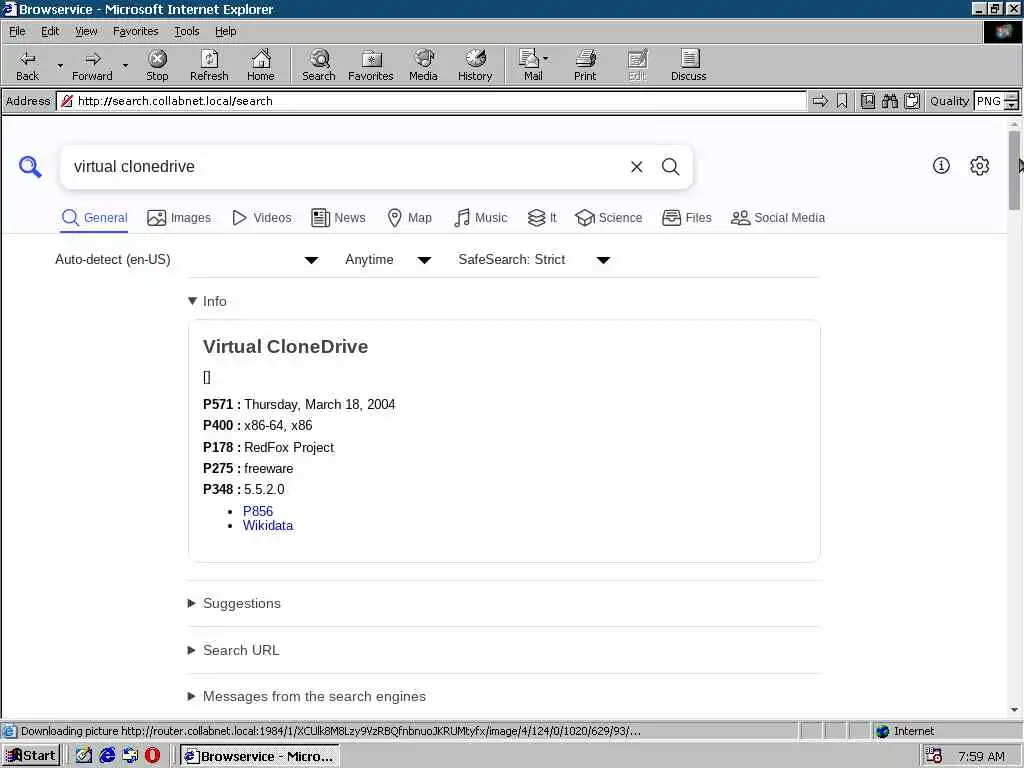Switch to the Social Media tab
The width and height of the screenshot is (1024, 768).
[778, 217]
